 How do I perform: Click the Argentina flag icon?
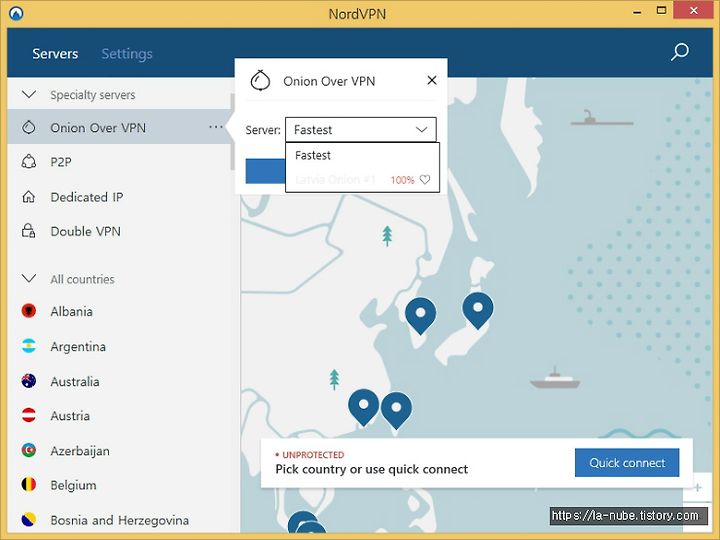pos(28,346)
